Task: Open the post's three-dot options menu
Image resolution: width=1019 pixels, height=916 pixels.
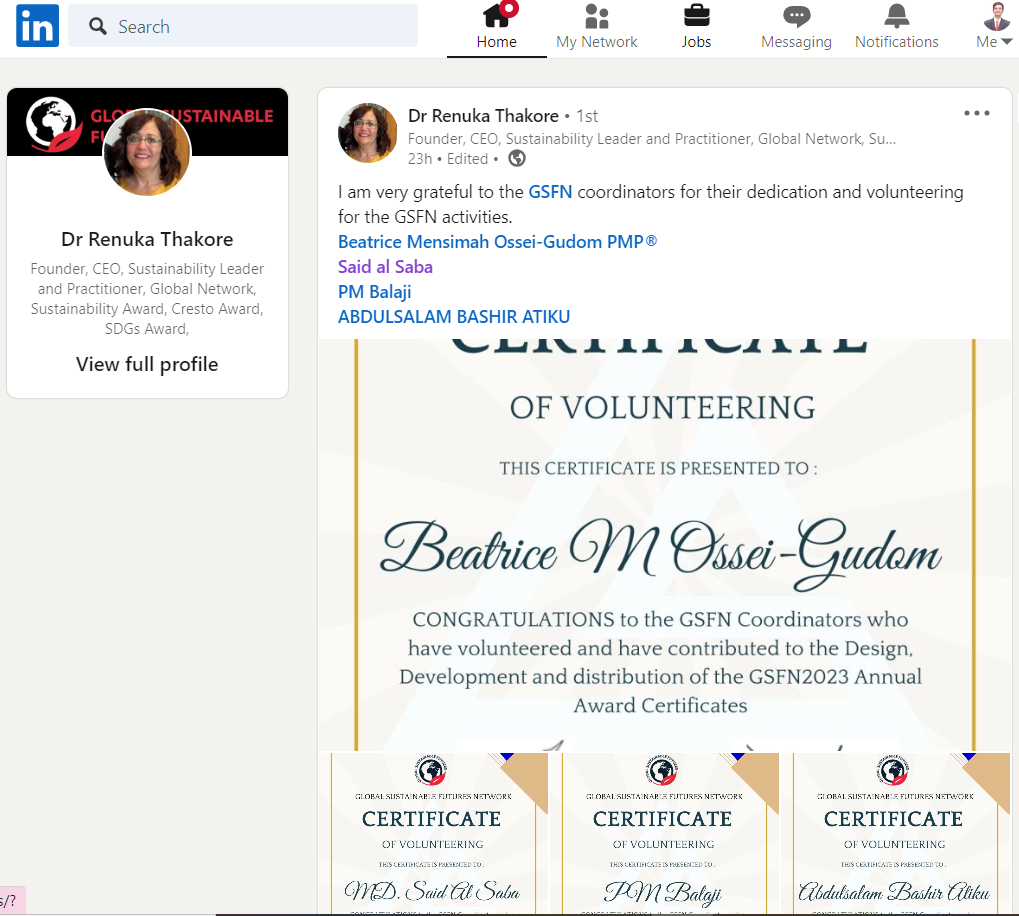Action: coord(977,113)
